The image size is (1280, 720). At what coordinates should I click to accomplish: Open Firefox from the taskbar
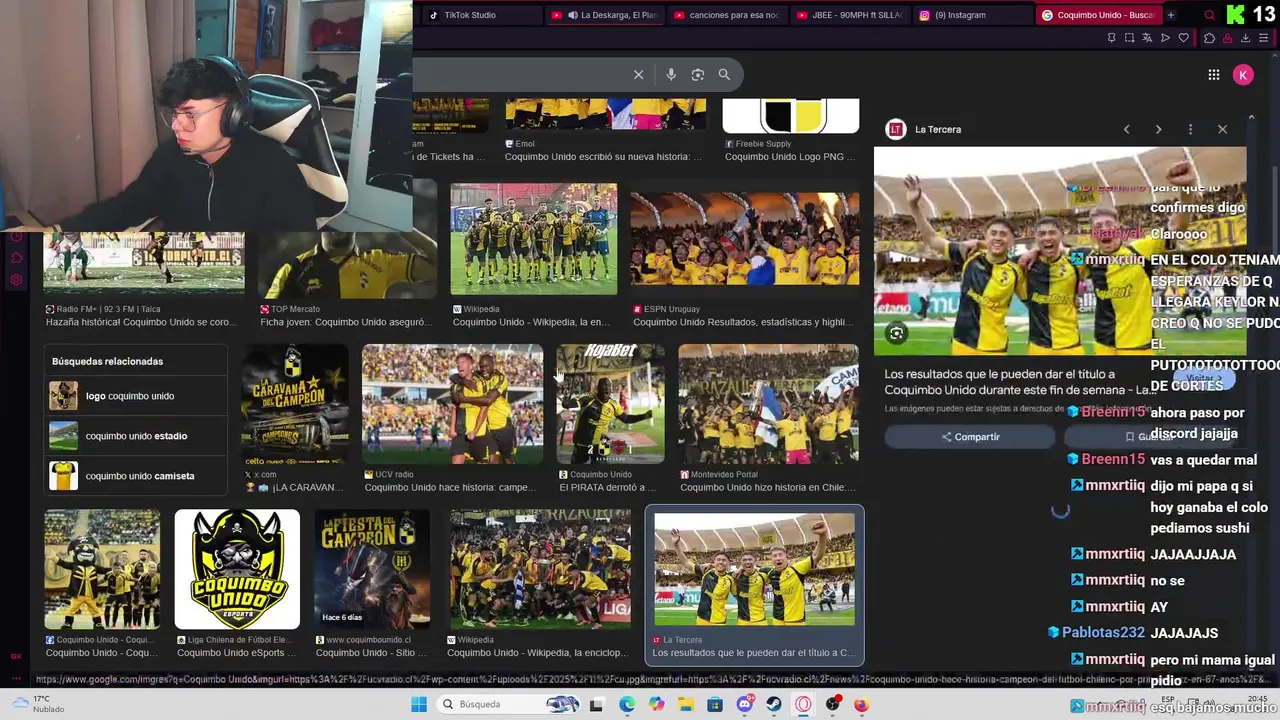(861, 704)
